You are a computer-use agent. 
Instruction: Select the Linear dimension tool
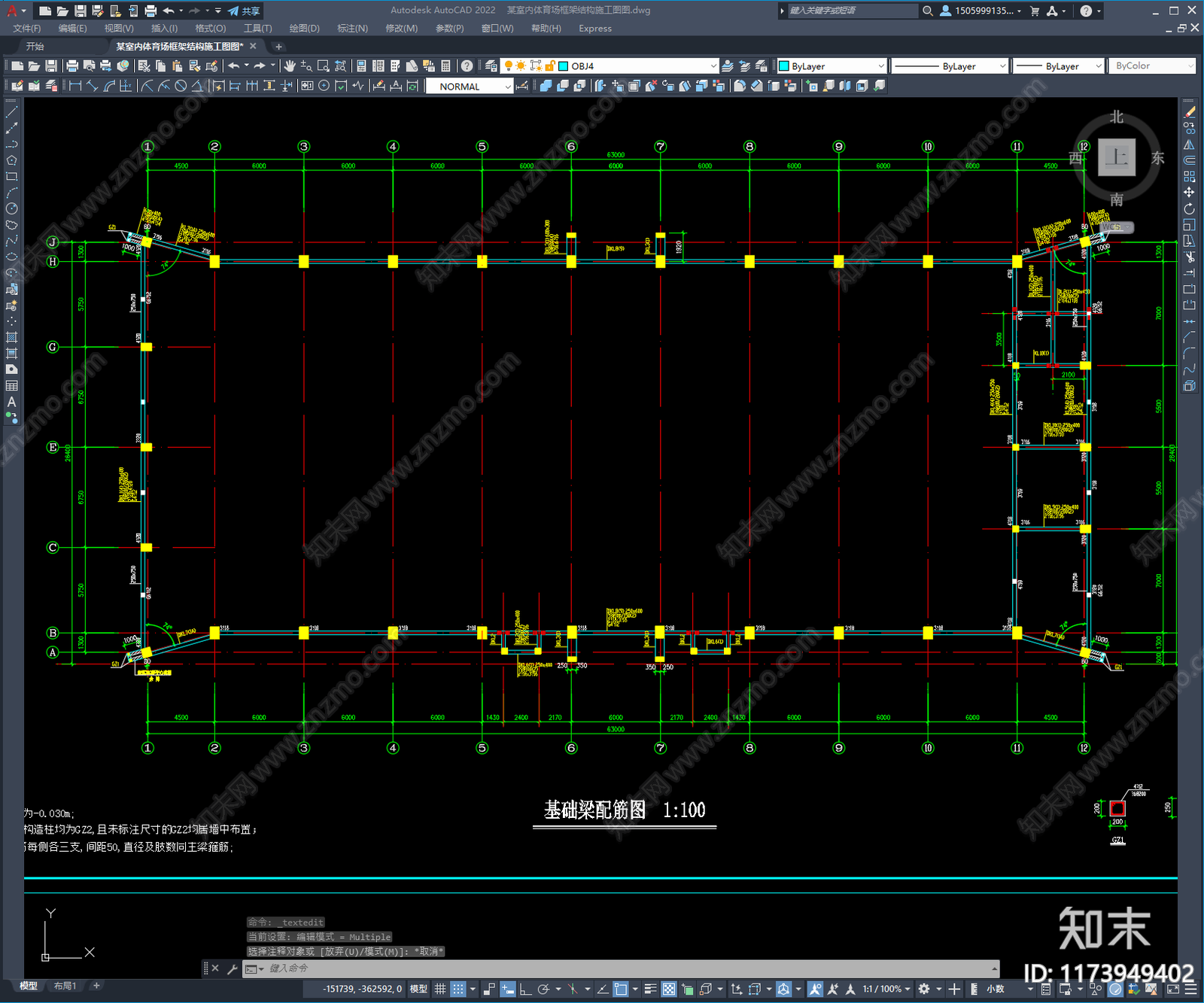tap(75, 86)
